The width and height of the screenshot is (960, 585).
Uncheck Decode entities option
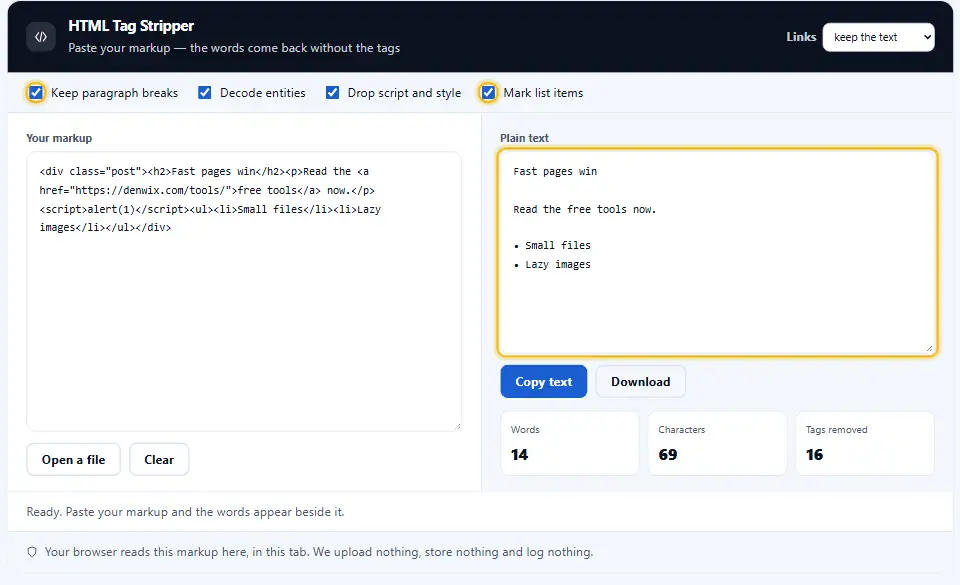(204, 92)
